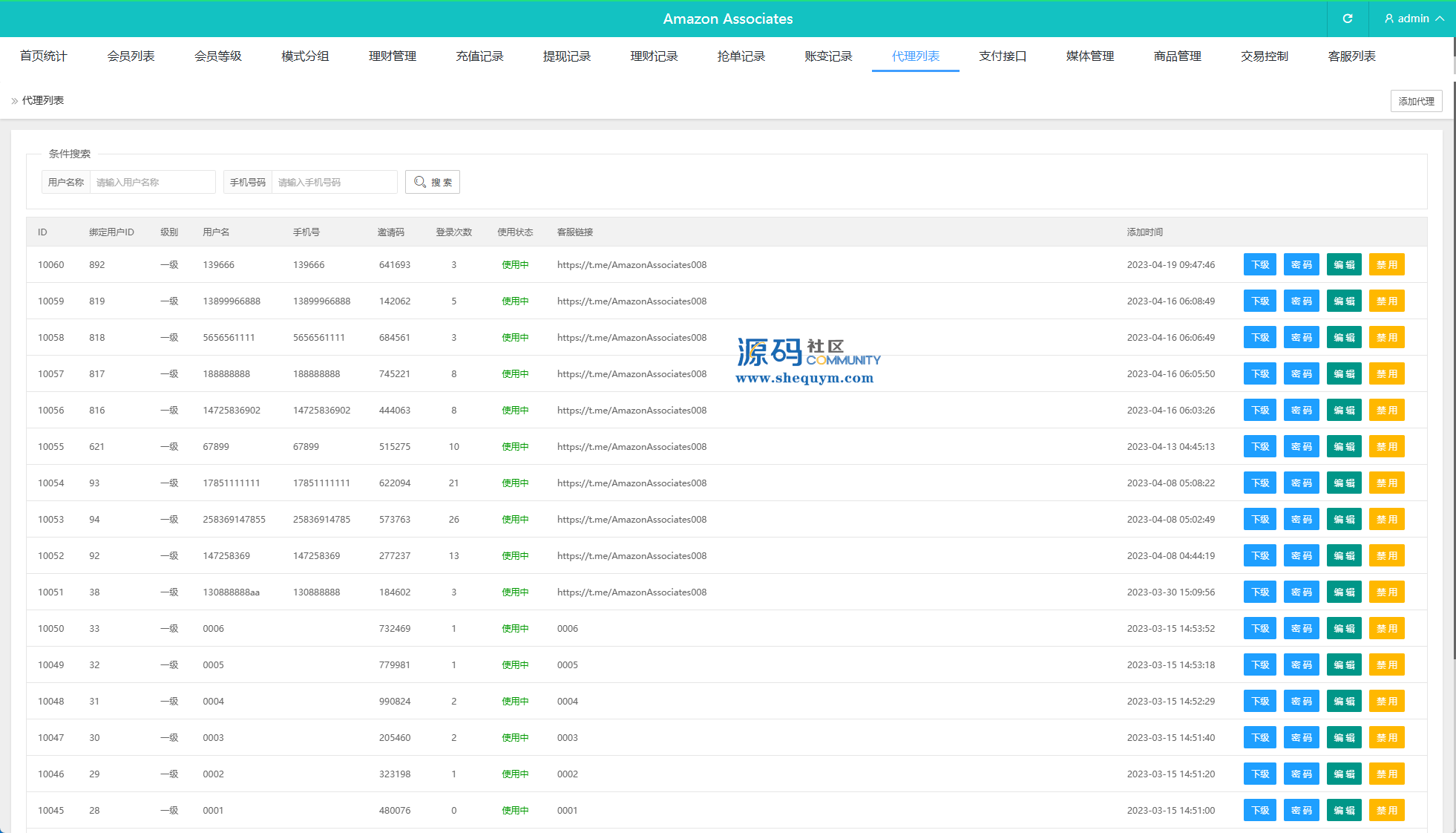Click 下级 for agent ID 10060
1456x833 pixels.
(x=1259, y=265)
